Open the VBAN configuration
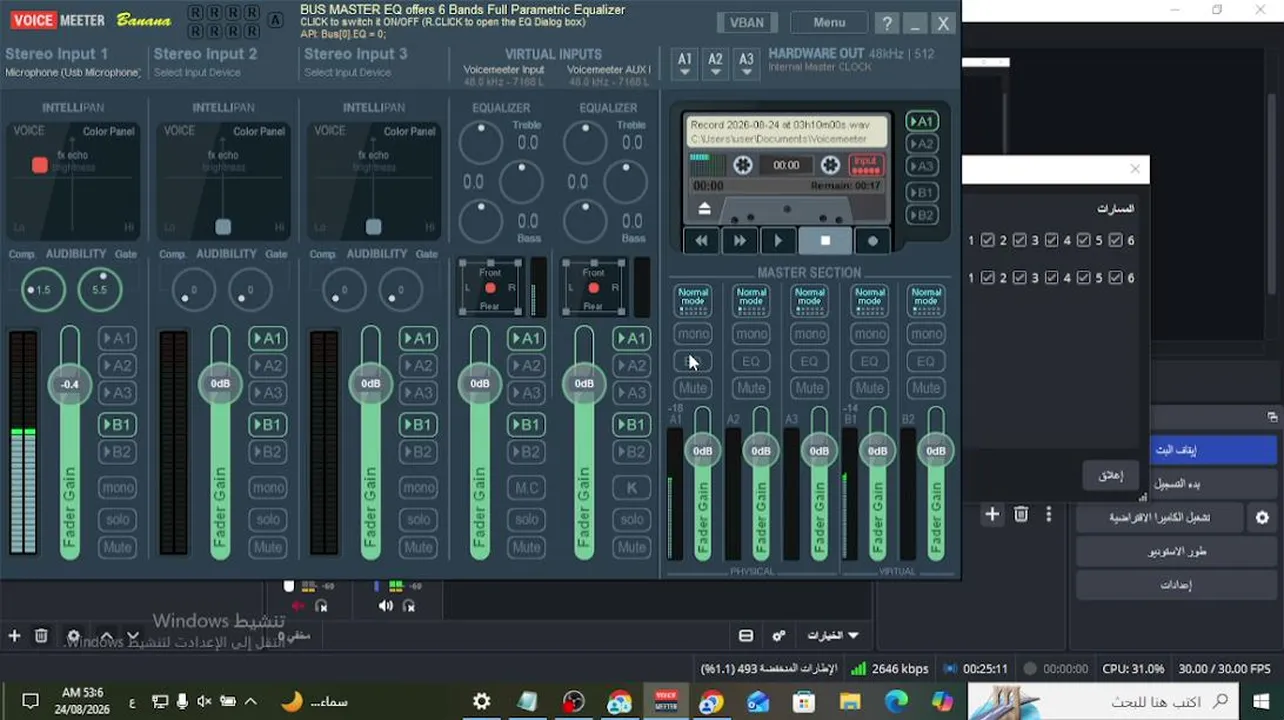 [x=747, y=23]
